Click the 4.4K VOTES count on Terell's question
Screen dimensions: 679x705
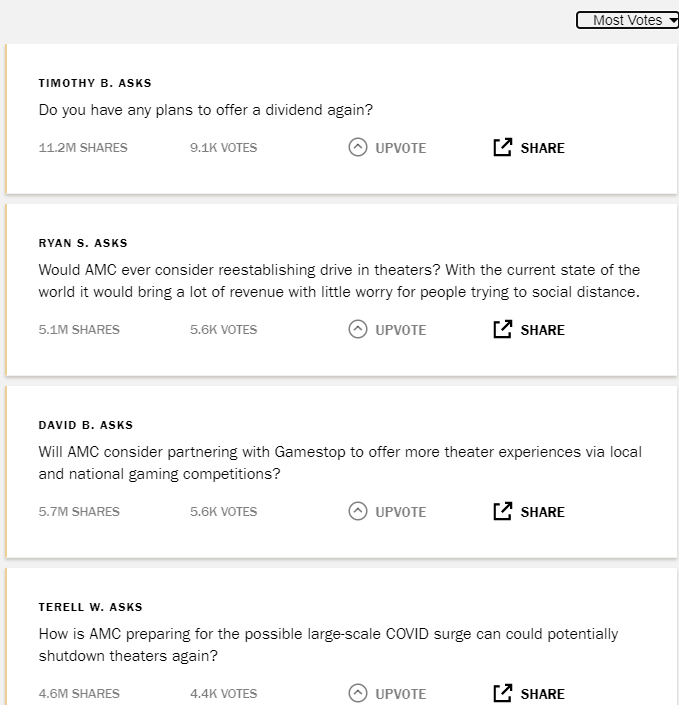223,694
